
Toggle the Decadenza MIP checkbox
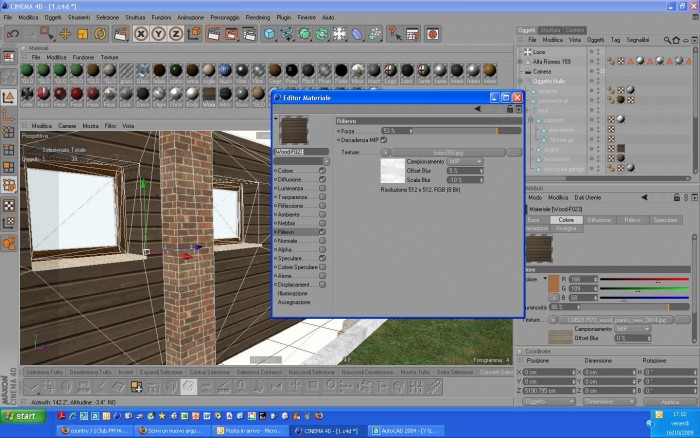click(x=383, y=140)
